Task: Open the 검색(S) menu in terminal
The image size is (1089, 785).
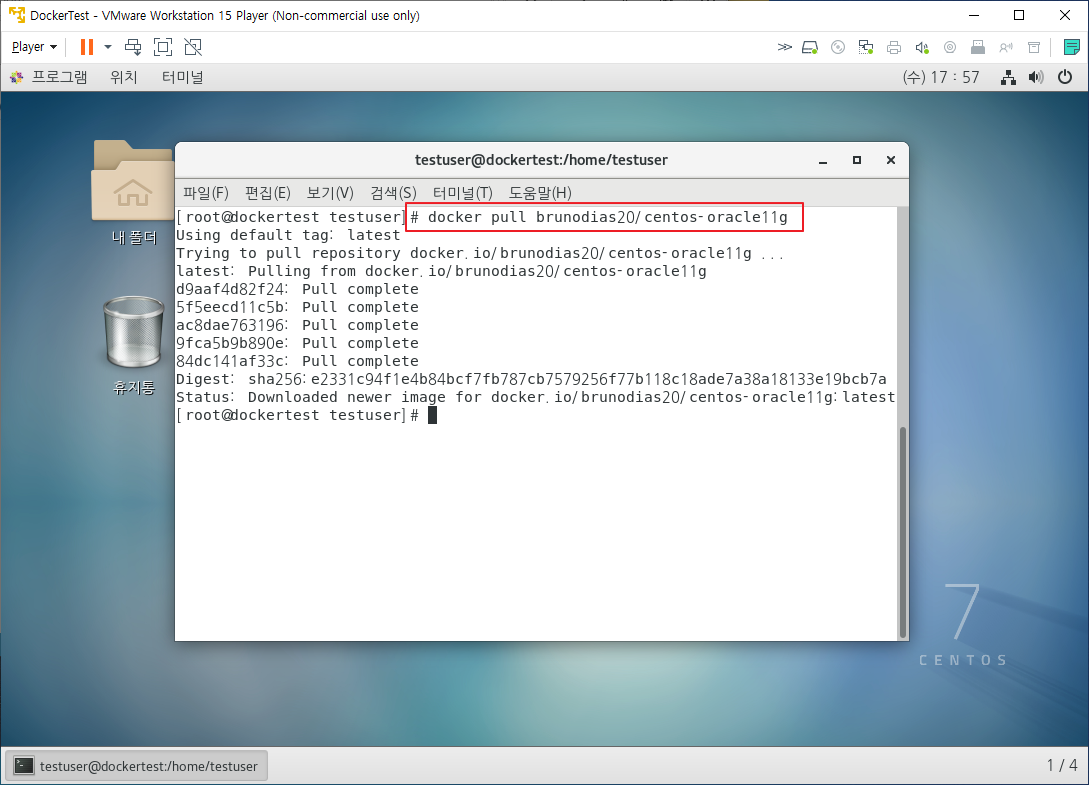Action: pyautogui.click(x=393, y=192)
